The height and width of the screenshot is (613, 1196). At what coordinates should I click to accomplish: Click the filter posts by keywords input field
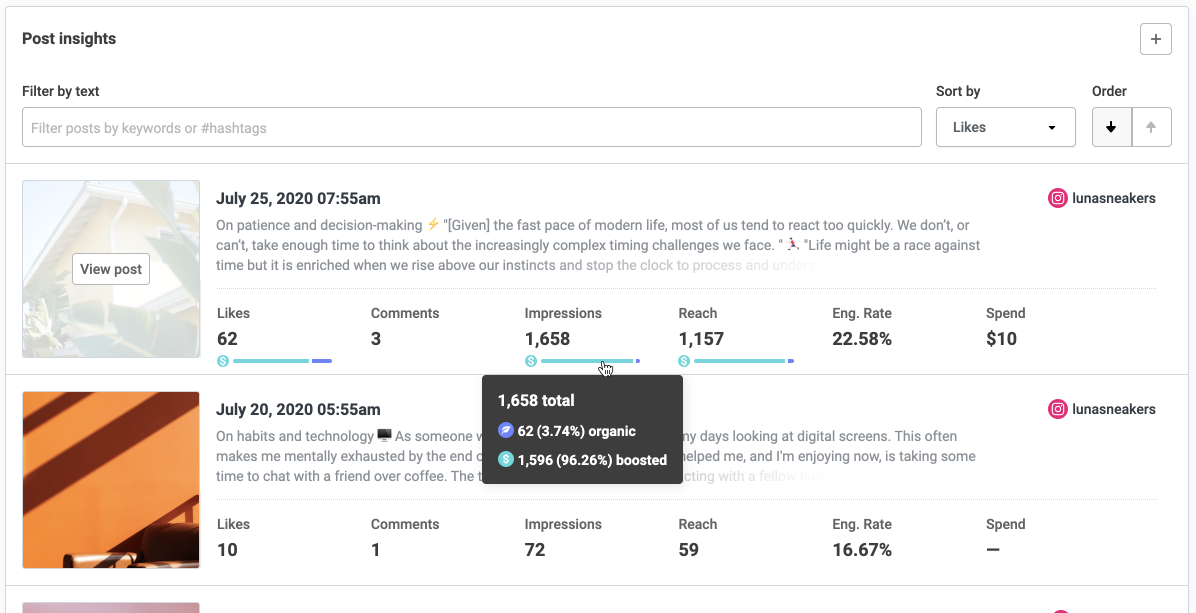pyautogui.click(x=472, y=126)
